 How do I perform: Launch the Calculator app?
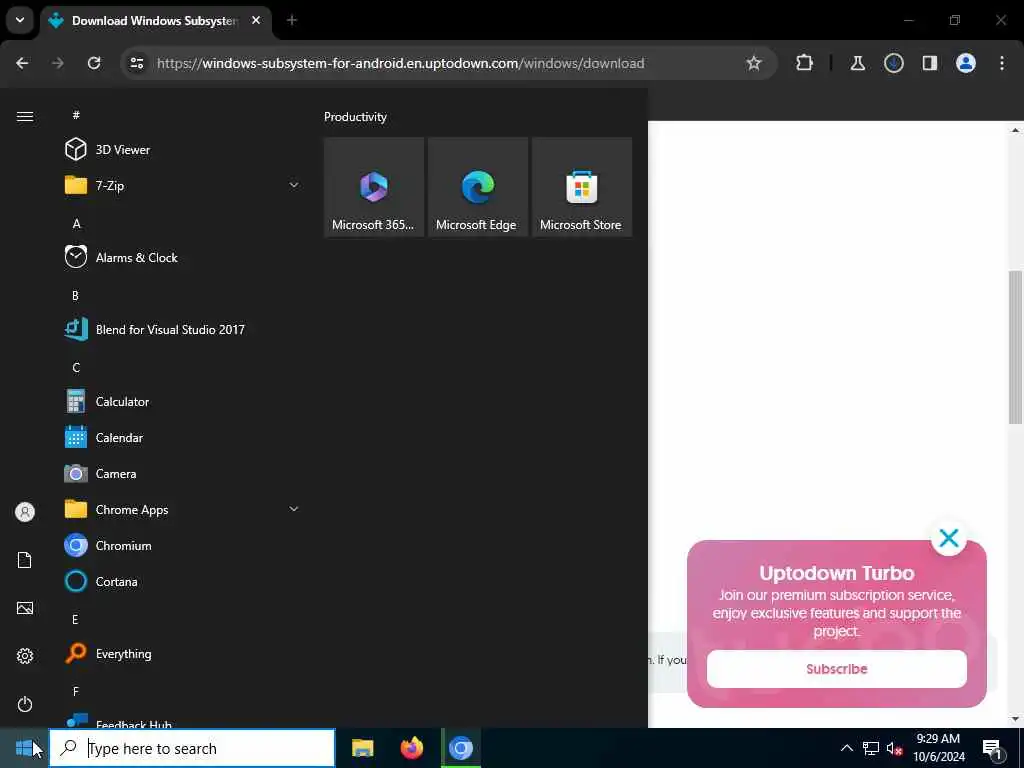(x=183, y=402)
